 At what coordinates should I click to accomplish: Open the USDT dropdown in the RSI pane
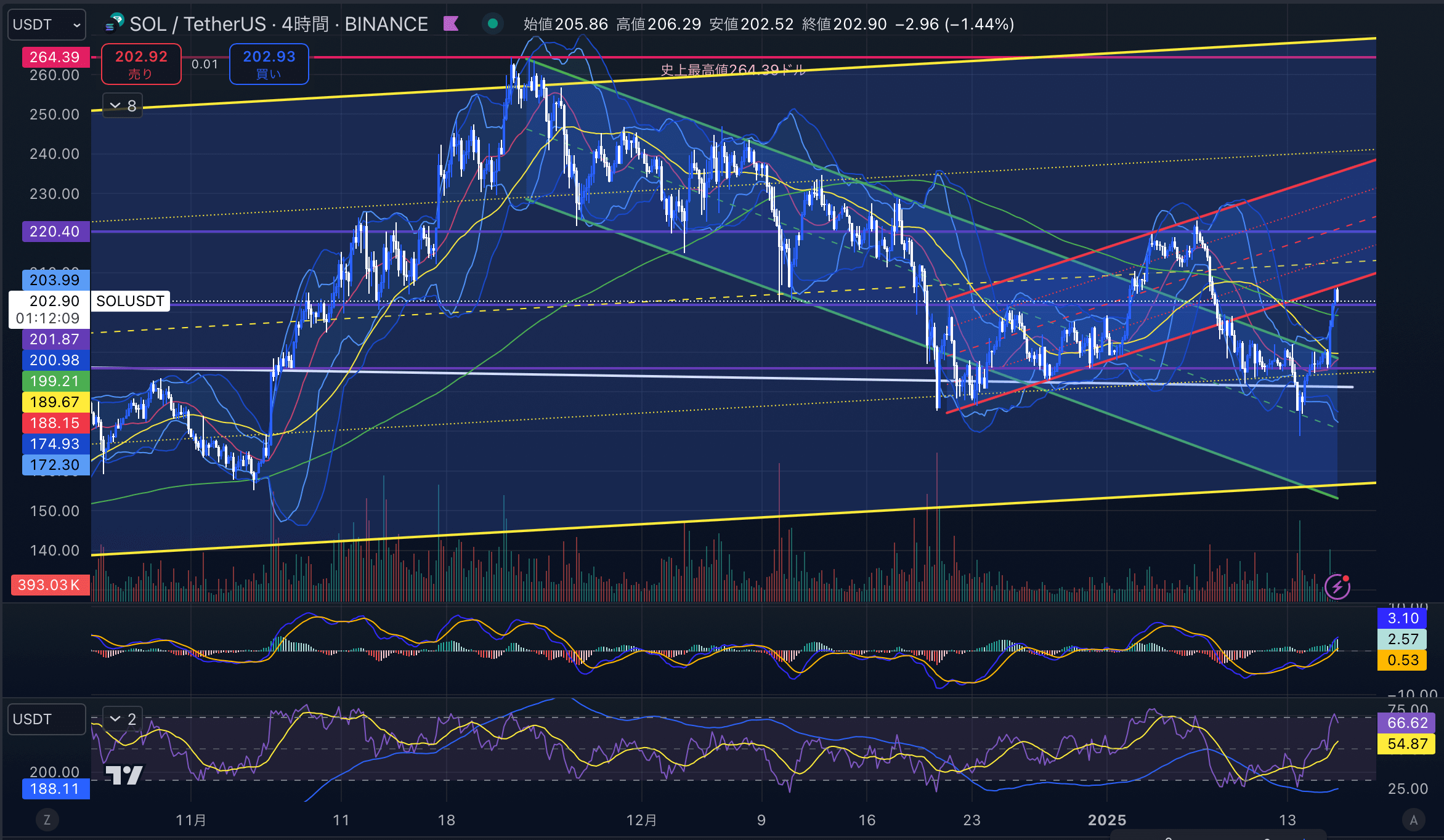[x=46, y=719]
